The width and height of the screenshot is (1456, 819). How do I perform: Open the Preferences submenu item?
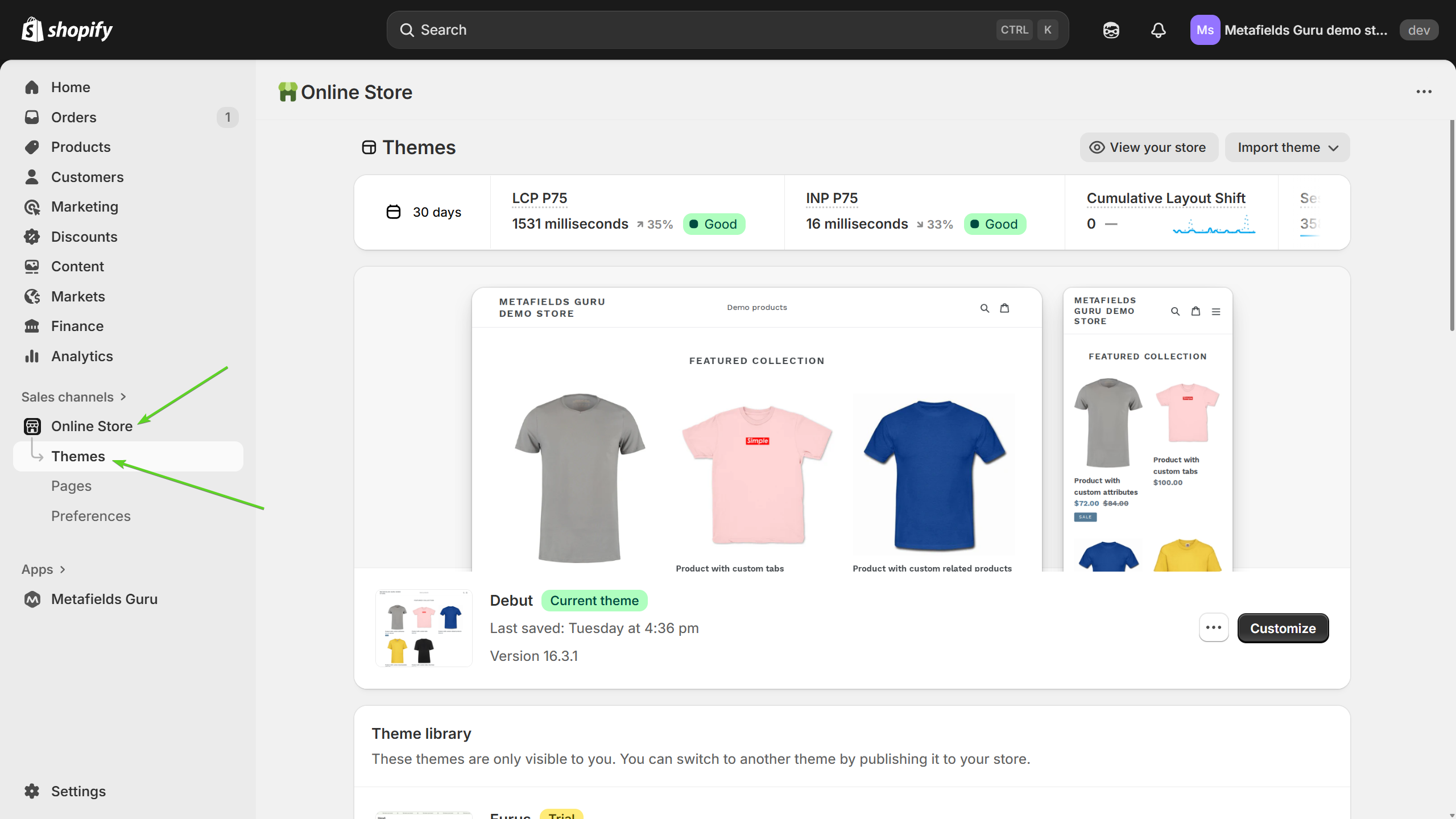(91, 516)
